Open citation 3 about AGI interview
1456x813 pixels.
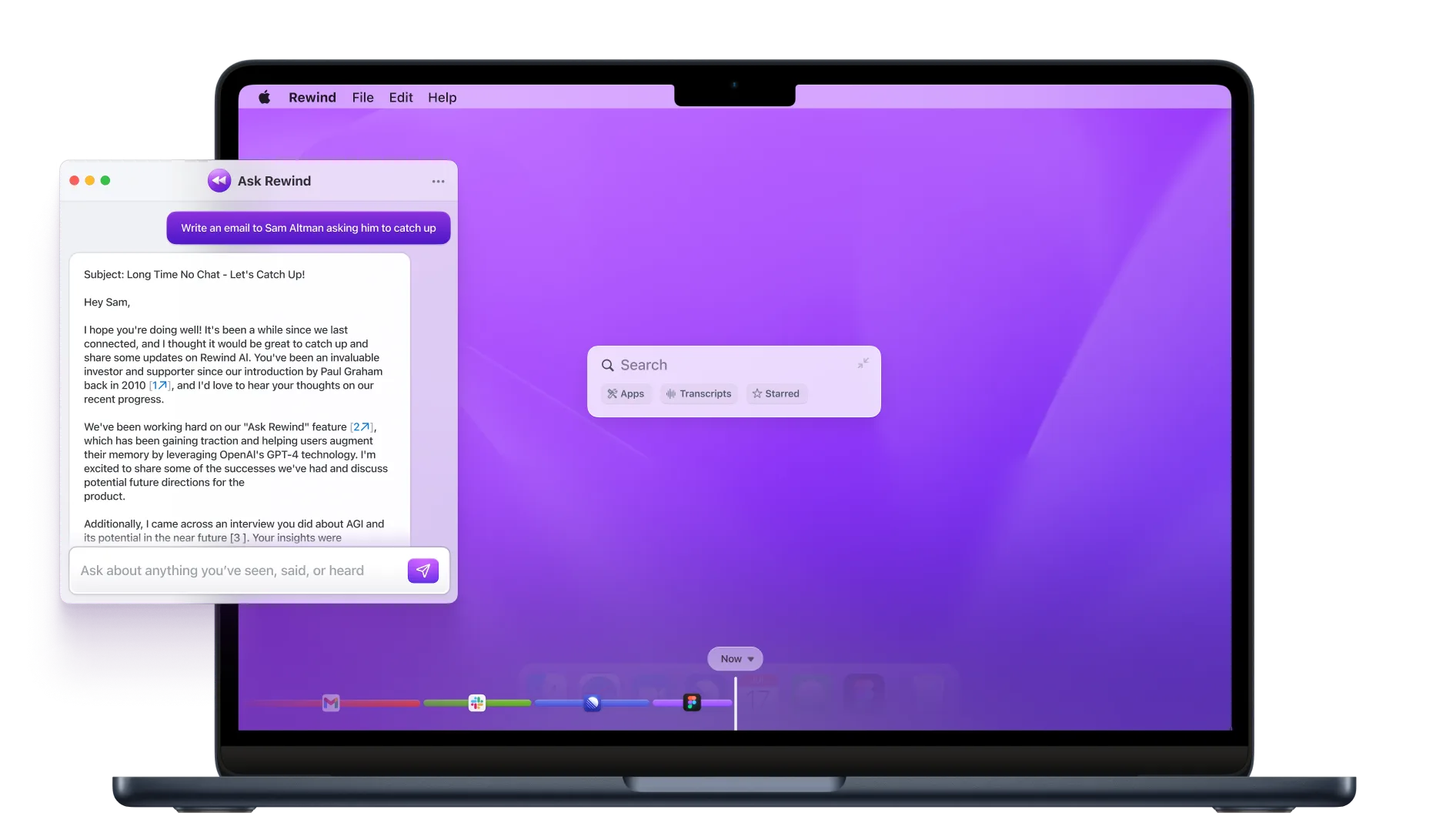pyautogui.click(x=239, y=538)
